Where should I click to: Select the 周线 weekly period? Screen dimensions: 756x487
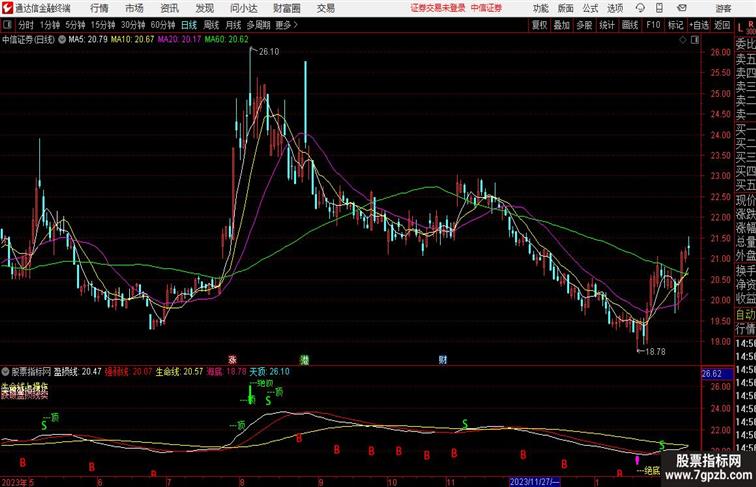[211, 25]
